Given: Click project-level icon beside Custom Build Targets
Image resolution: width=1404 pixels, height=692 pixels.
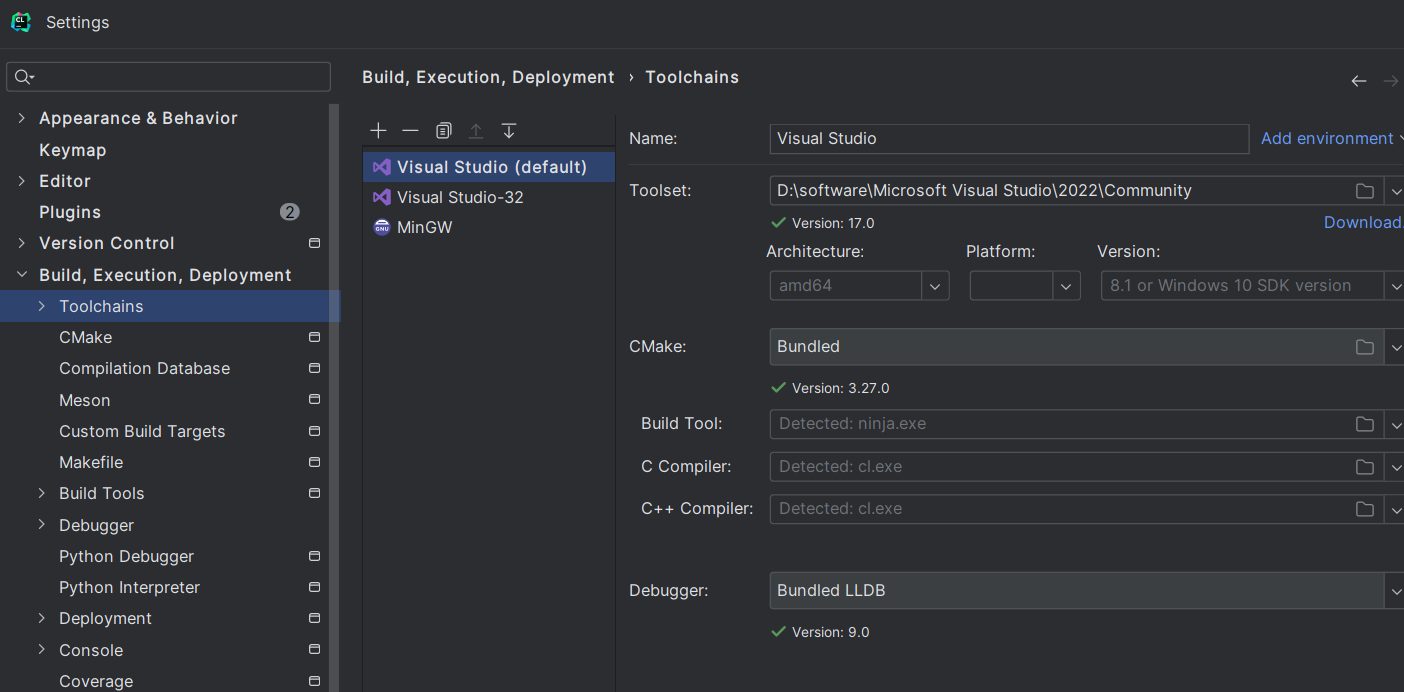Looking at the screenshot, I should (x=314, y=431).
